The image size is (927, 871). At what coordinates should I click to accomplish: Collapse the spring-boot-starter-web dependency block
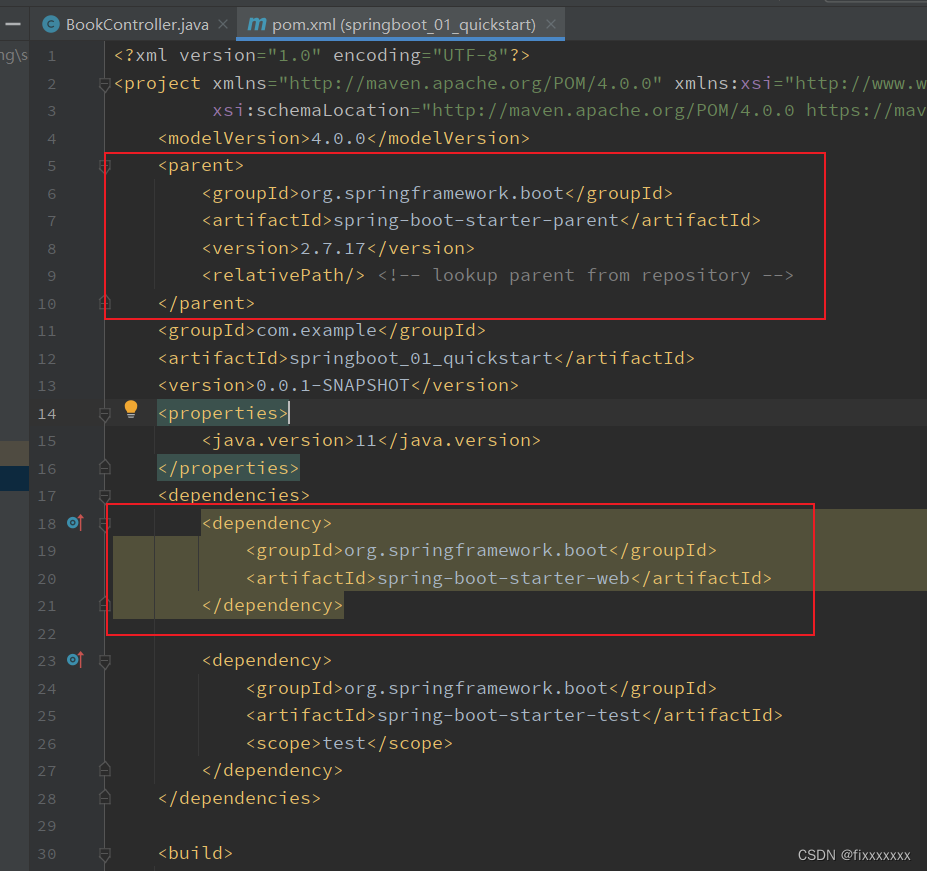(104, 522)
